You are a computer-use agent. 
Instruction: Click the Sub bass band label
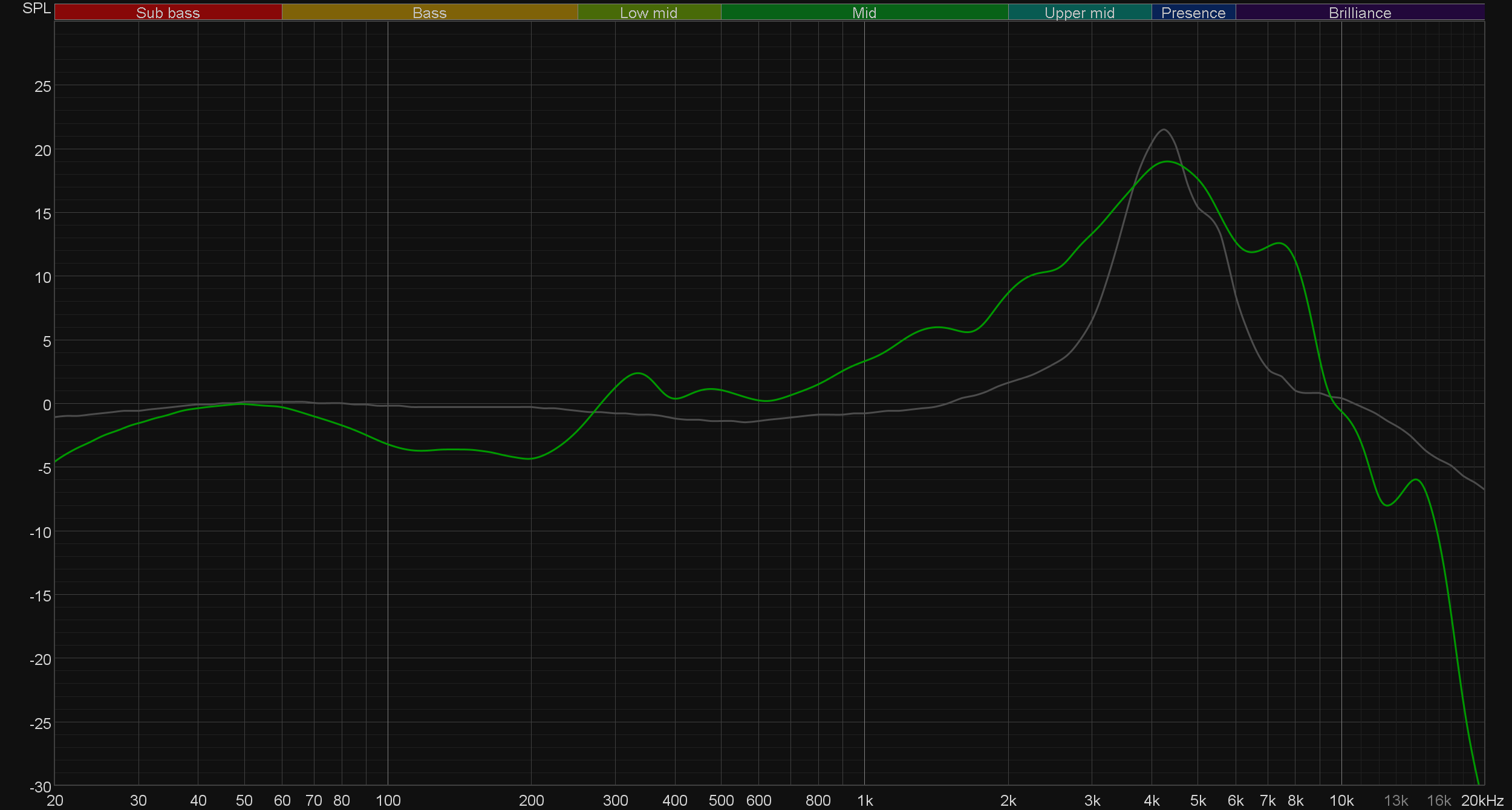(x=168, y=13)
